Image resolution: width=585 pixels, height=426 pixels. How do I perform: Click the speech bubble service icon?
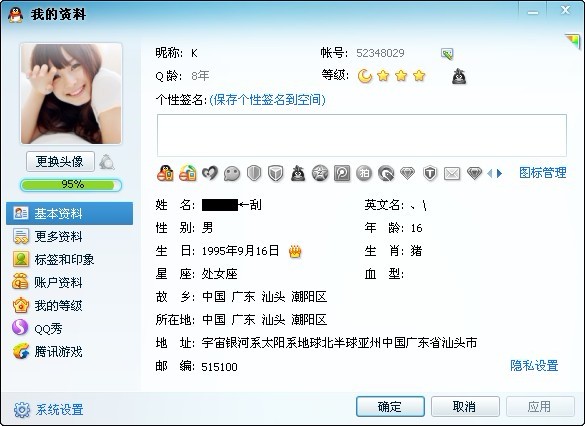pyautogui.click(x=232, y=173)
